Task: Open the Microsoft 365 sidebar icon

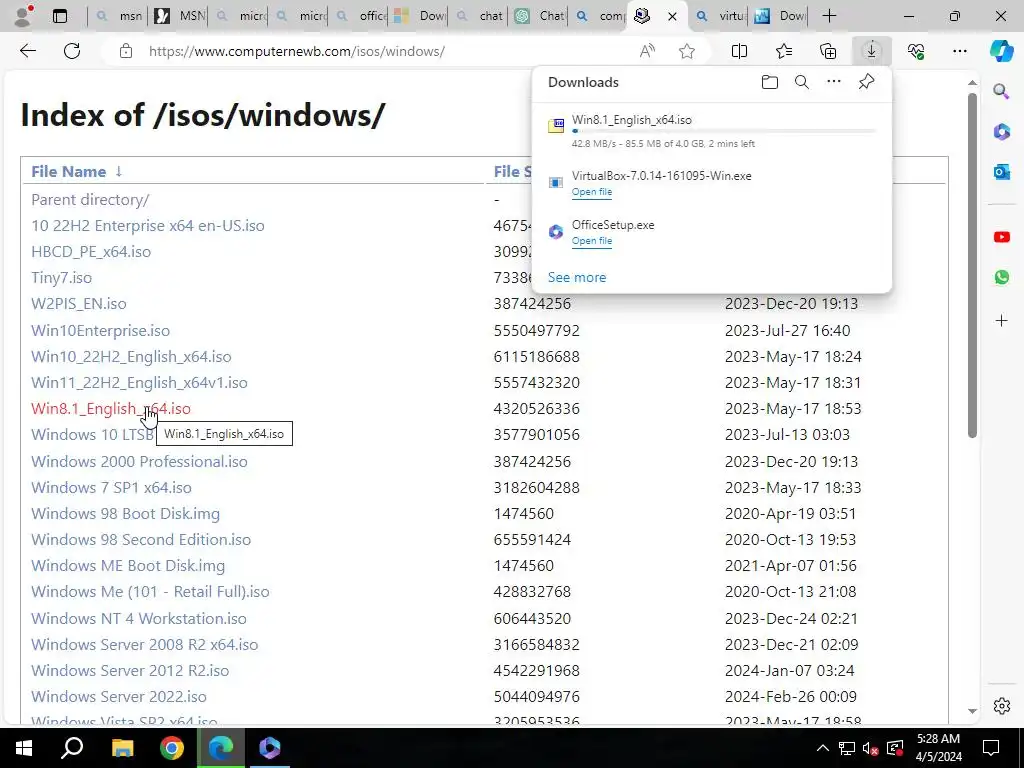Action: tap(1002, 132)
